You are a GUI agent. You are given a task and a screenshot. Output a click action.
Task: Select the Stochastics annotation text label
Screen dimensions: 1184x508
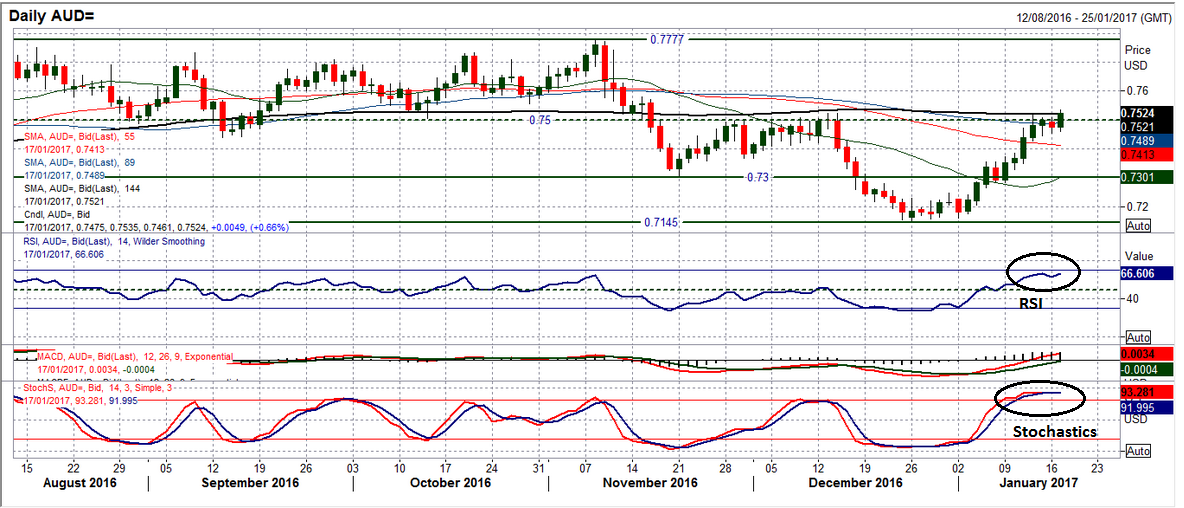[1055, 432]
